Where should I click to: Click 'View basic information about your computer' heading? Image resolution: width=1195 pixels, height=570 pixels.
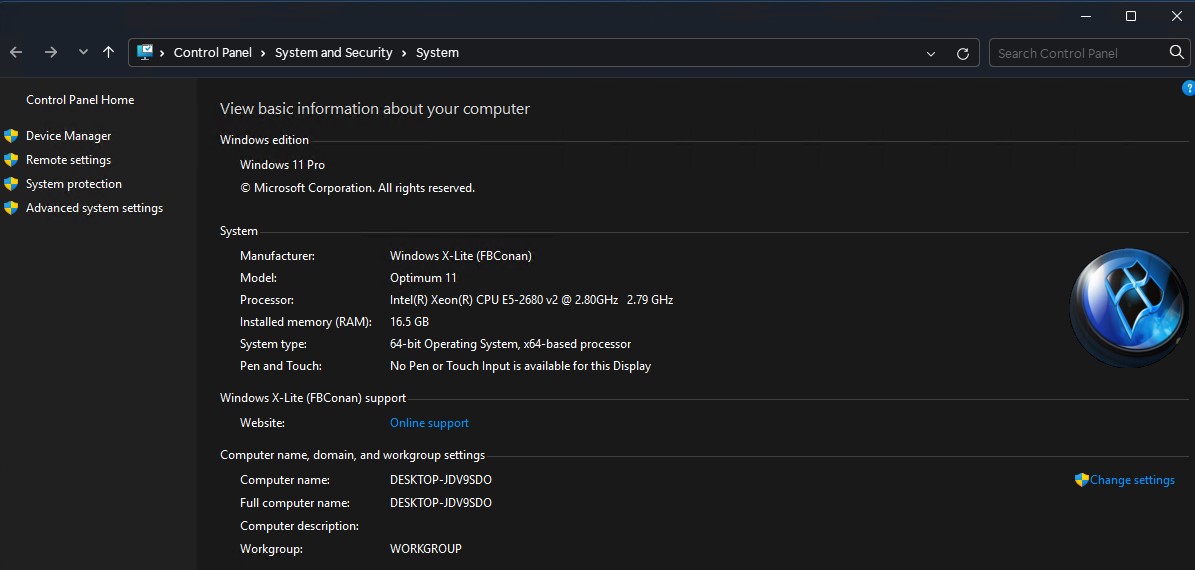(375, 109)
